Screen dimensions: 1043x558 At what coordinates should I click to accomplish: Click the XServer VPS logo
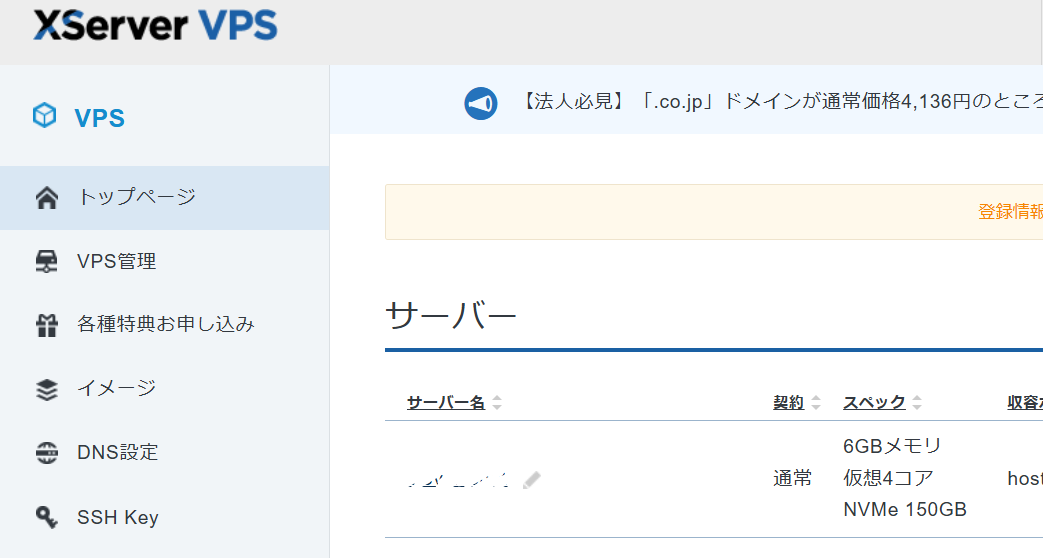[x=155, y=25]
